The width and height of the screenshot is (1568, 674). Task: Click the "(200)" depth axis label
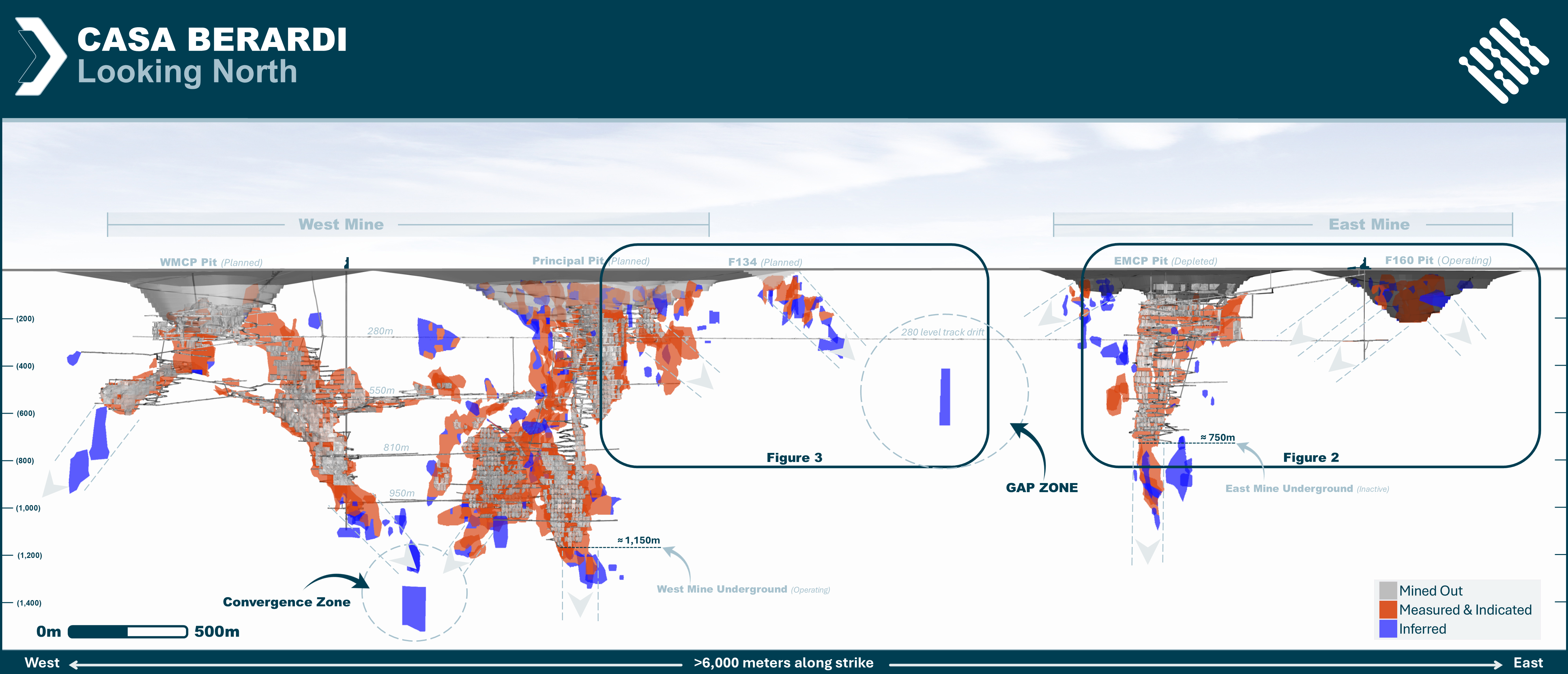coord(25,318)
